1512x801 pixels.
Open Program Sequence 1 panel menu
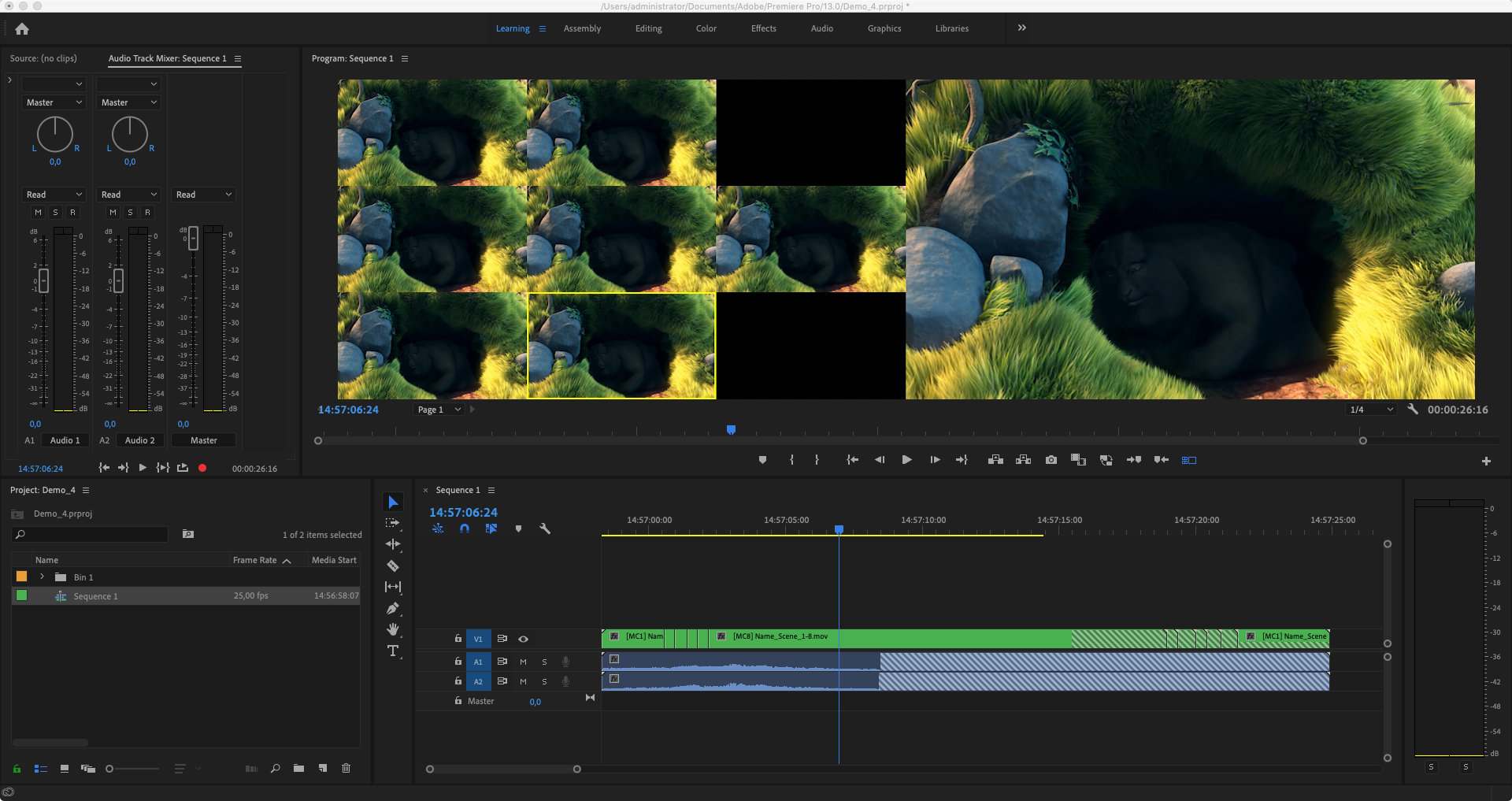[x=405, y=58]
